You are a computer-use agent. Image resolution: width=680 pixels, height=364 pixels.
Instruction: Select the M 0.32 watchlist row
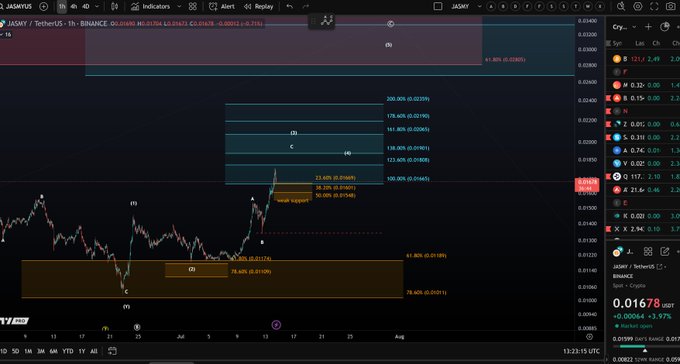point(642,85)
